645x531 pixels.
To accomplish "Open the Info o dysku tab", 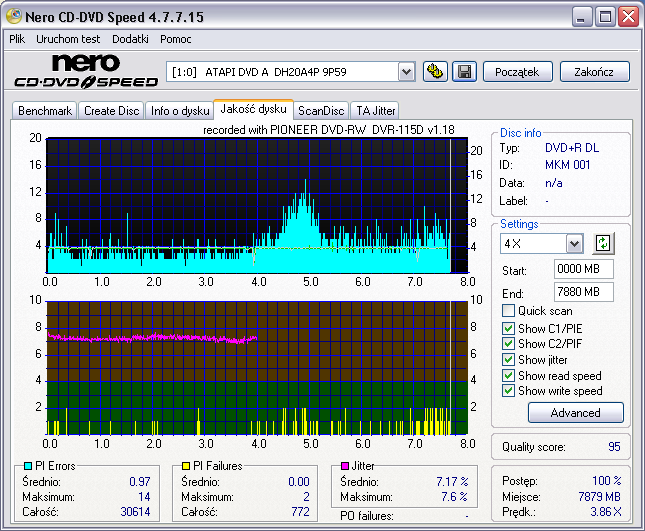I will click(x=180, y=111).
